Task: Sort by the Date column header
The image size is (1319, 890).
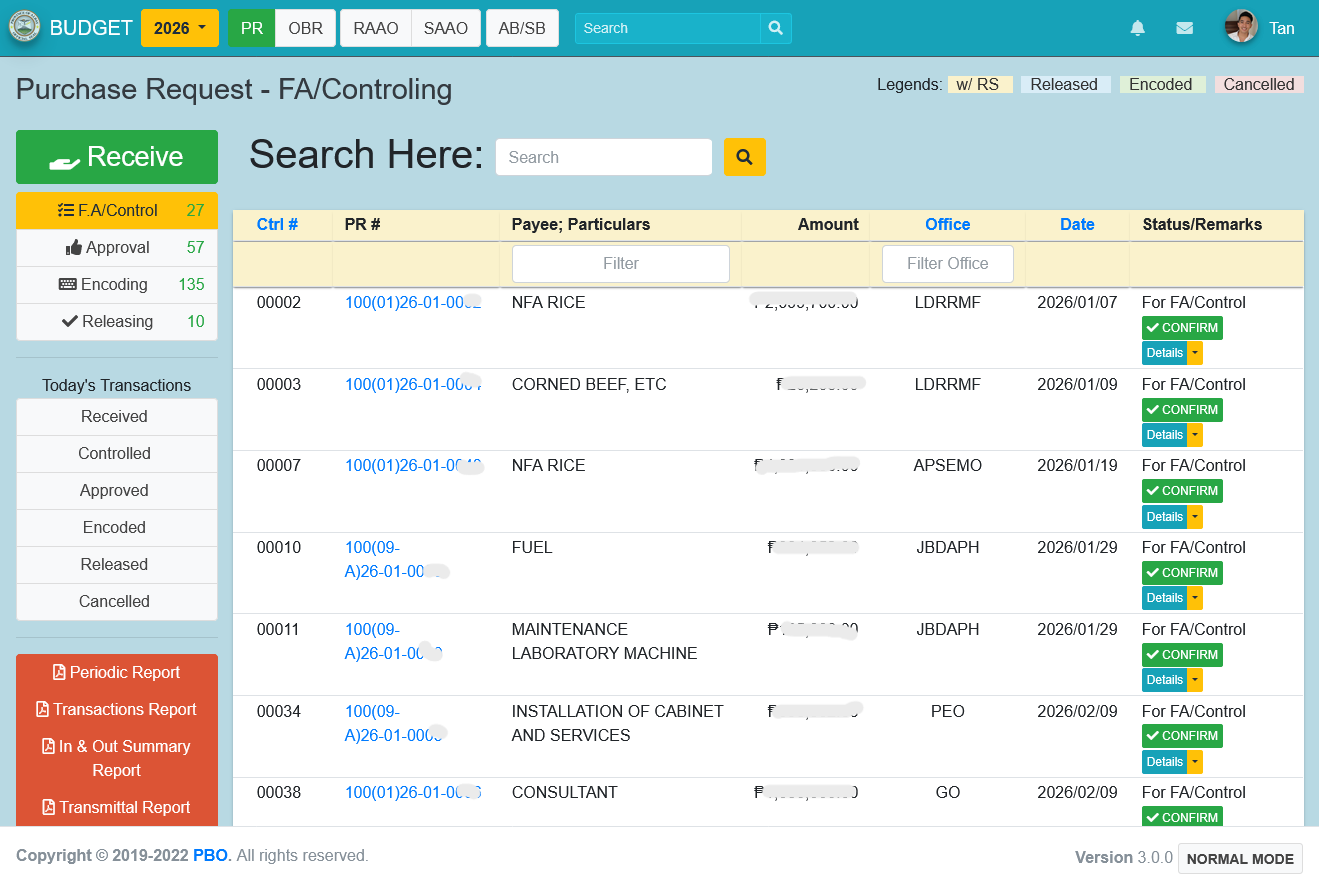Action: [1077, 224]
